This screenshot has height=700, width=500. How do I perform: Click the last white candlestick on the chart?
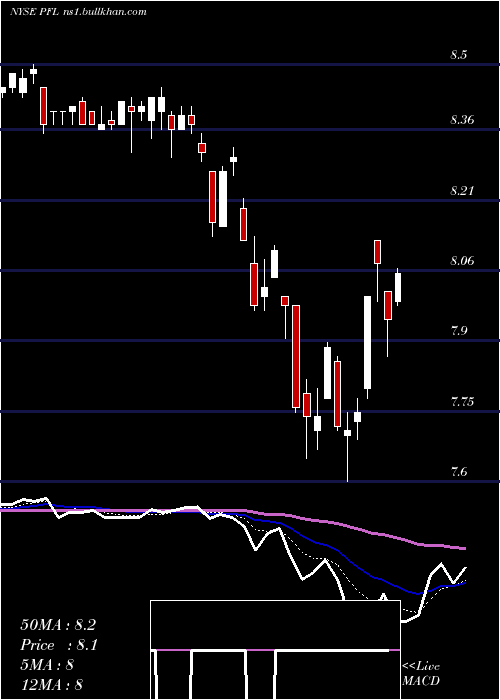[x=398, y=287]
